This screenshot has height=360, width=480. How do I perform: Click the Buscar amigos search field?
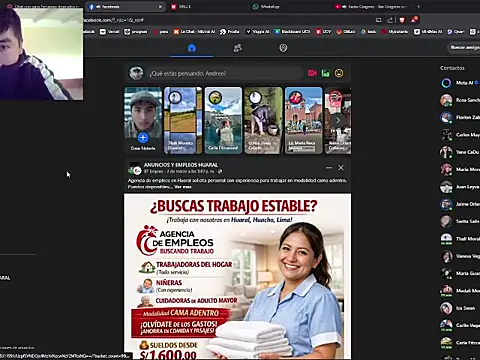click(464, 47)
